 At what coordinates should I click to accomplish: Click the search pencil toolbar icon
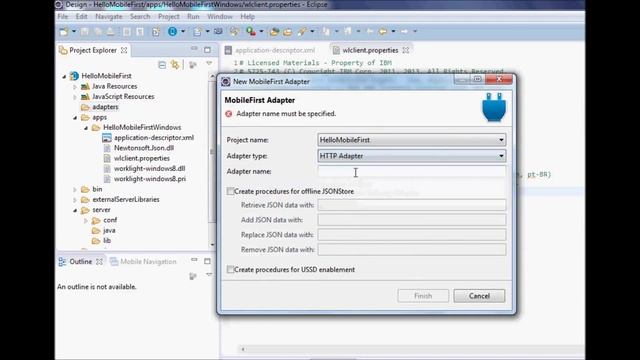pyautogui.click(x=302, y=31)
